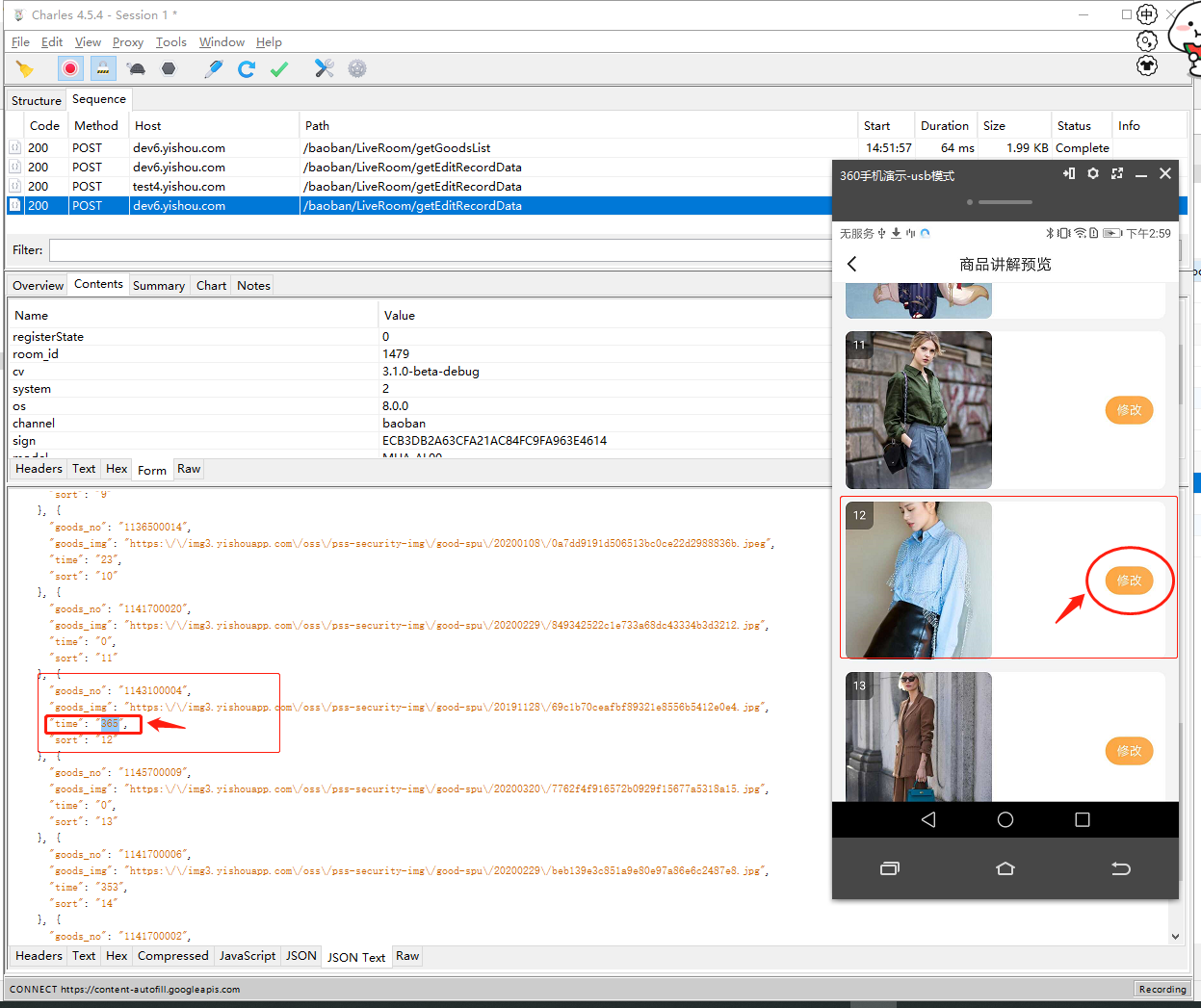1201x1008 pixels.
Task: Select the request Raw tab above JSON
Action: [189, 469]
